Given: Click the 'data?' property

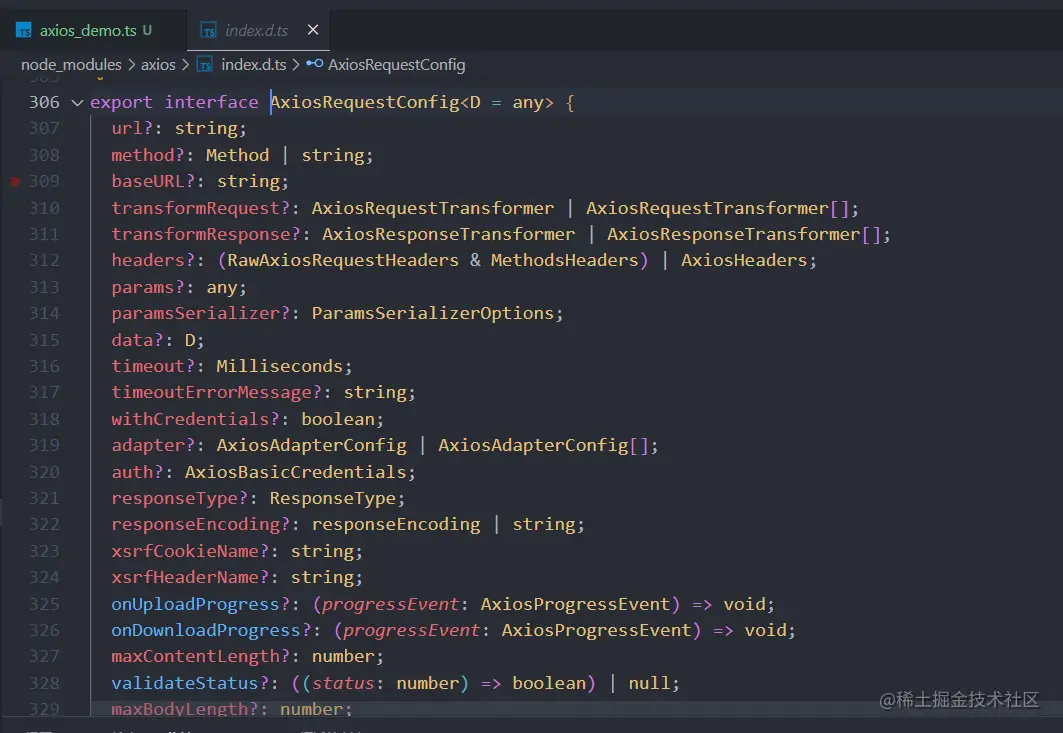Looking at the screenshot, I should (138, 340).
